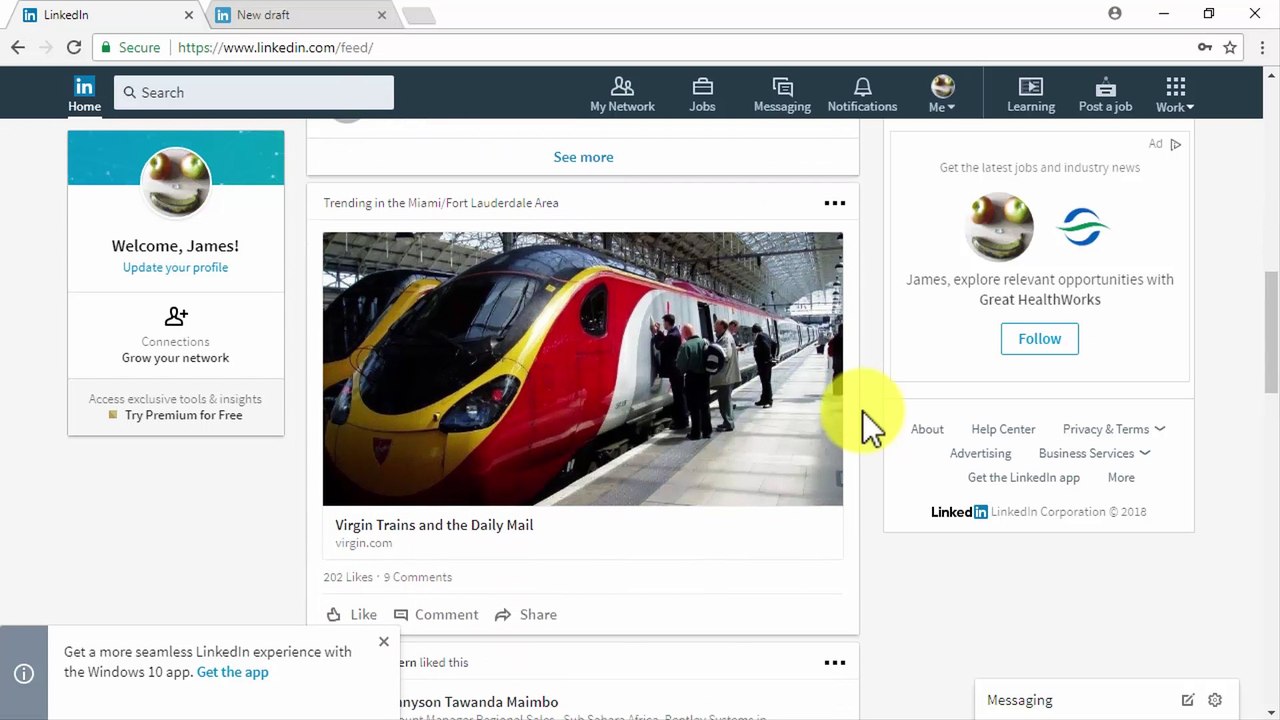
Task: Open the About footer link
Action: click(x=927, y=429)
